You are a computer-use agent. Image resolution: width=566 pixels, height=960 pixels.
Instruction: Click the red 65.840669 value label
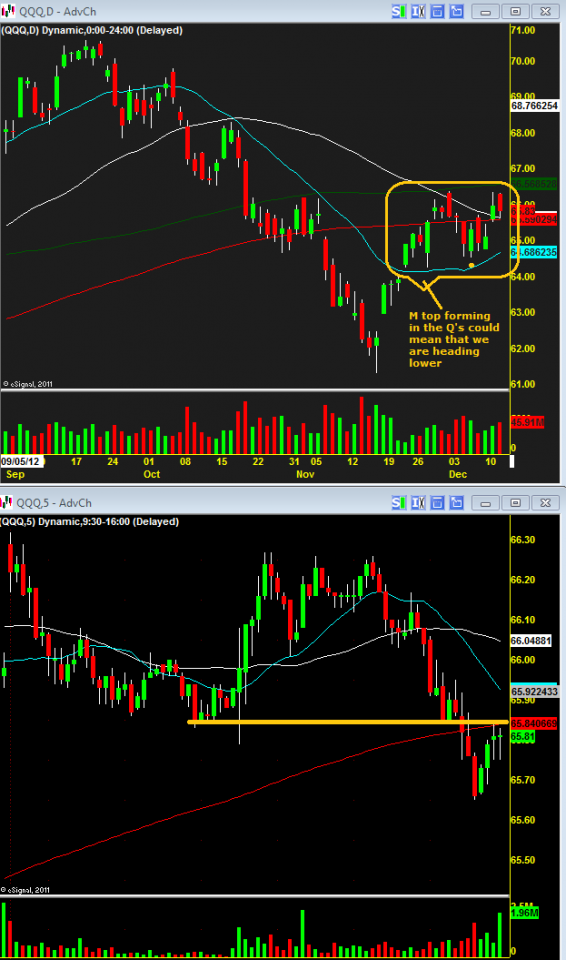click(x=535, y=723)
